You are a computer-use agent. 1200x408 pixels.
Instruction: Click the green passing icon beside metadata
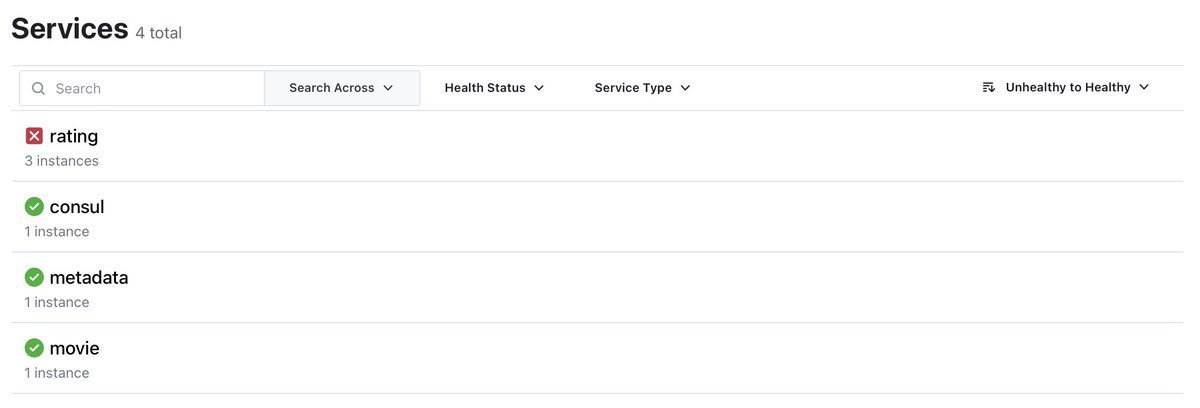[x=34, y=277]
